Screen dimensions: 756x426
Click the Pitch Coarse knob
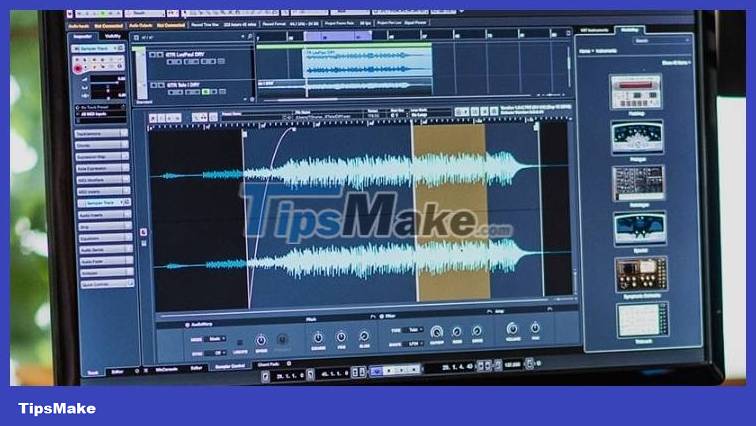pyautogui.click(x=318, y=337)
